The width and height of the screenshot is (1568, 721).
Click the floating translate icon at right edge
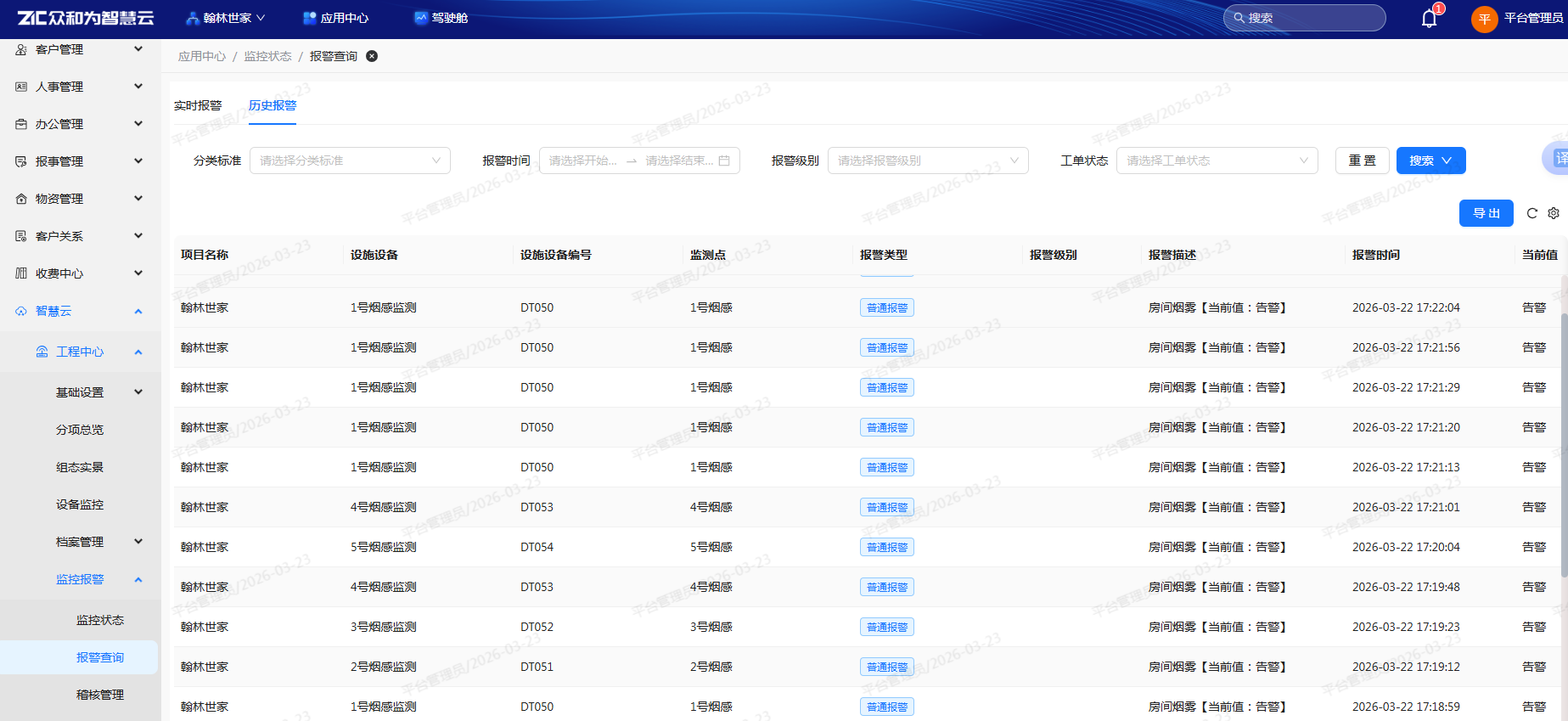[1559, 158]
